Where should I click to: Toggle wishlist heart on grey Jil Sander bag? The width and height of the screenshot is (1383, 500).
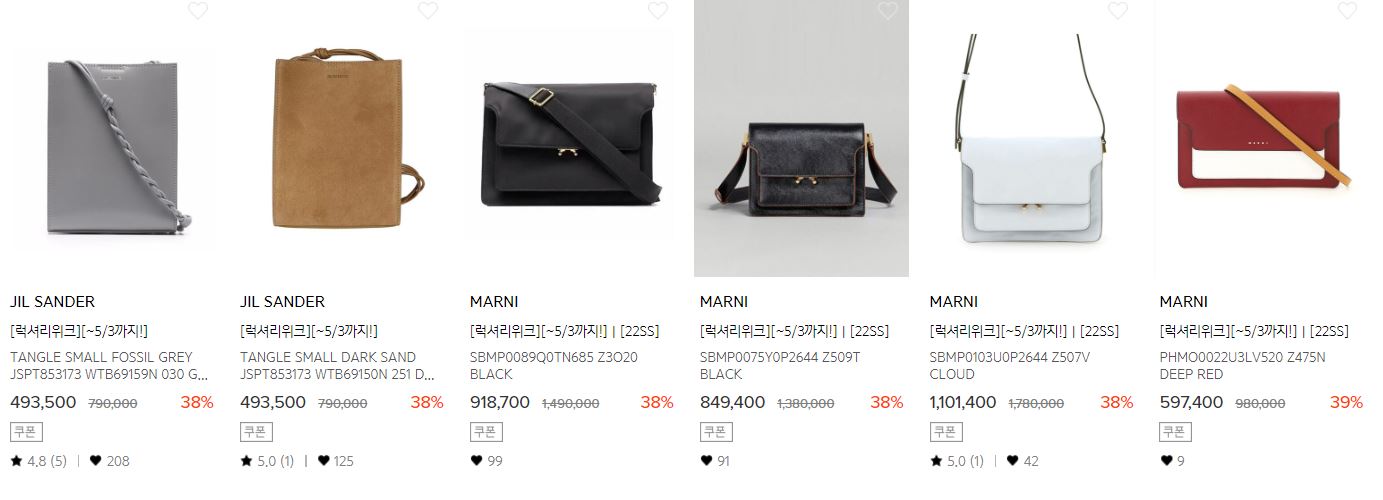(x=198, y=10)
